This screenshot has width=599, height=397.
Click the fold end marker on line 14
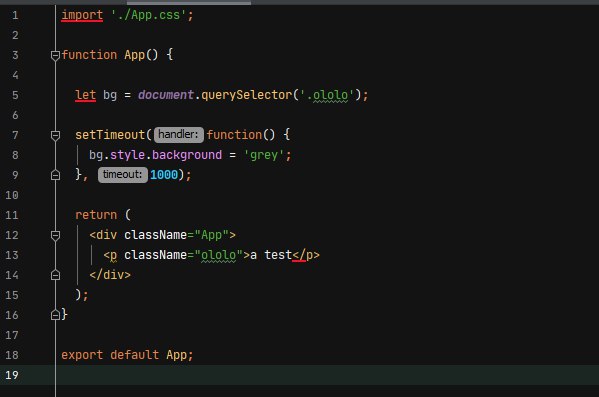point(55,275)
